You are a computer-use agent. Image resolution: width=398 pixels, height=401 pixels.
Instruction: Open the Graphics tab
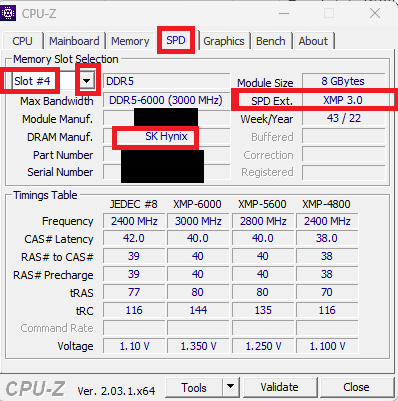(224, 41)
